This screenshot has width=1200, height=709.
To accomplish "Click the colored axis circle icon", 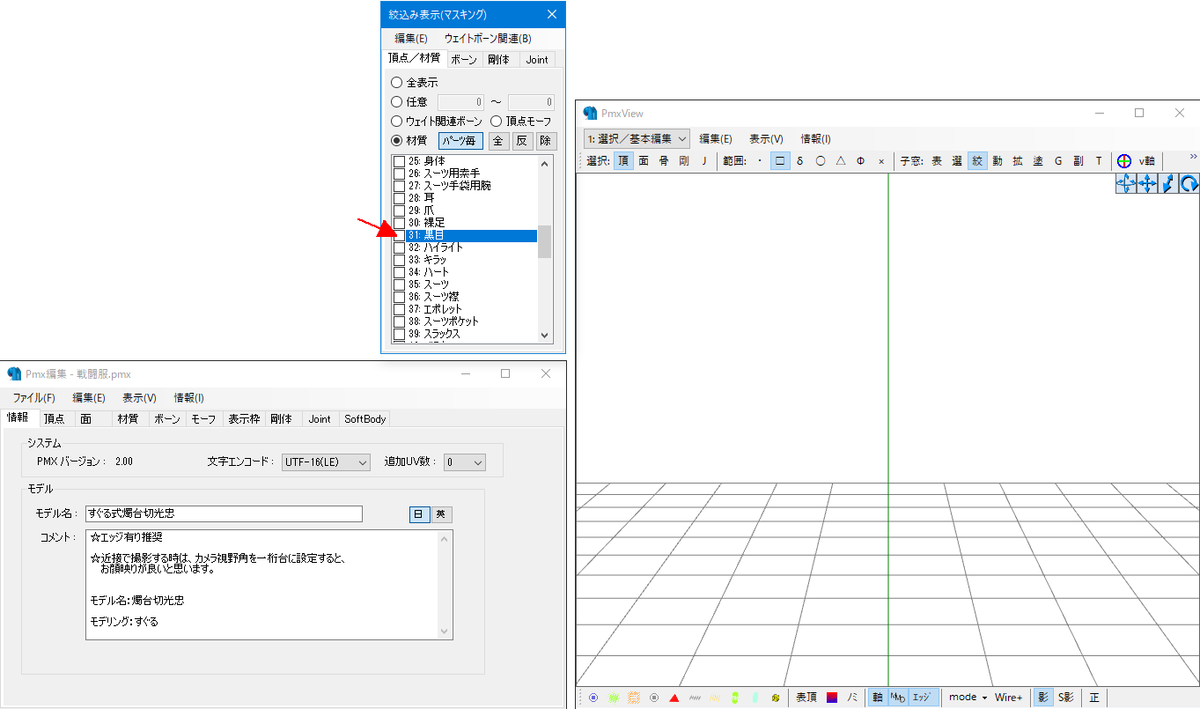I will tap(1124, 160).
